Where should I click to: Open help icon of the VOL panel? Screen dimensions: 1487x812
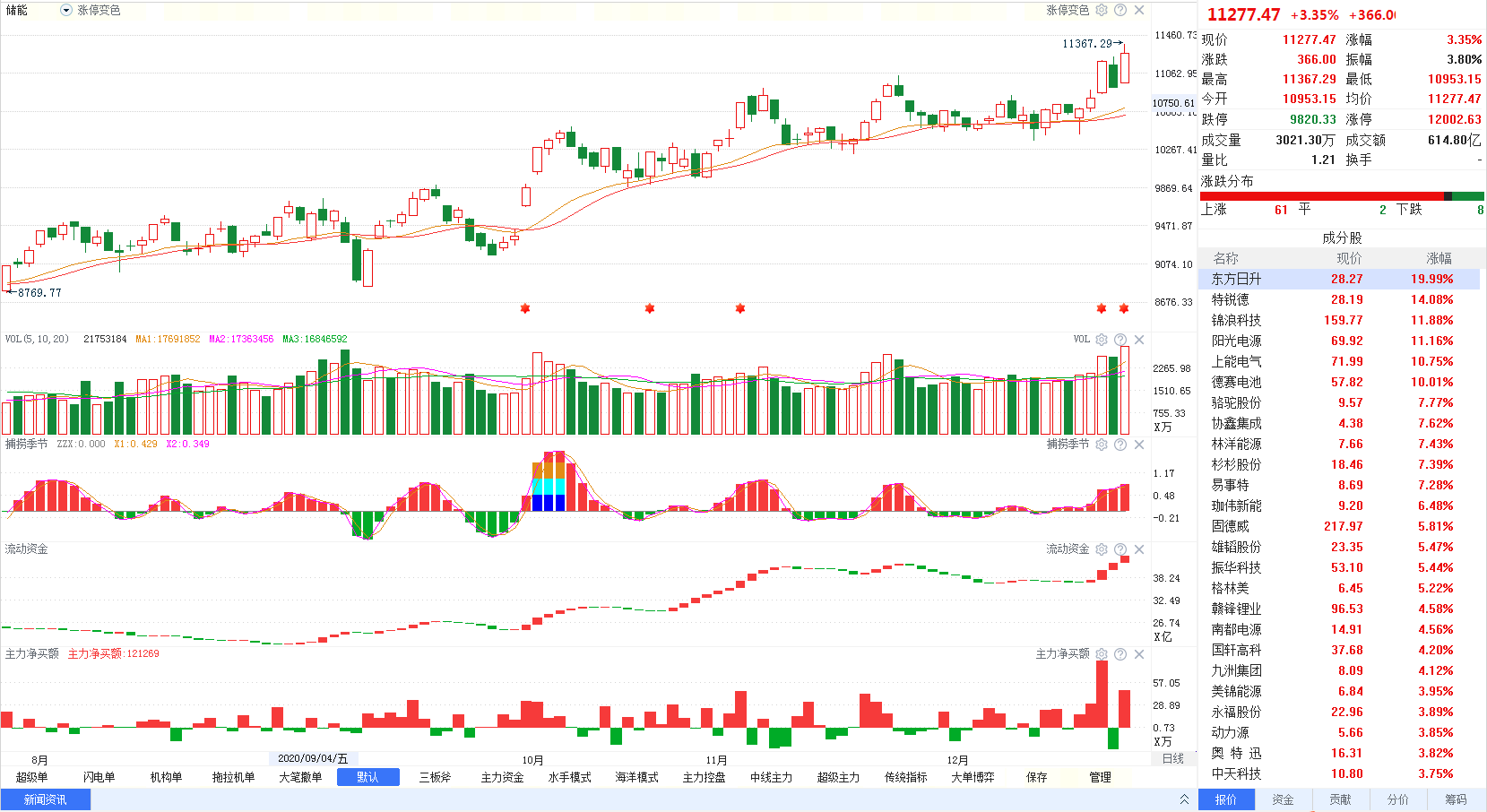pyautogui.click(x=1120, y=340)
